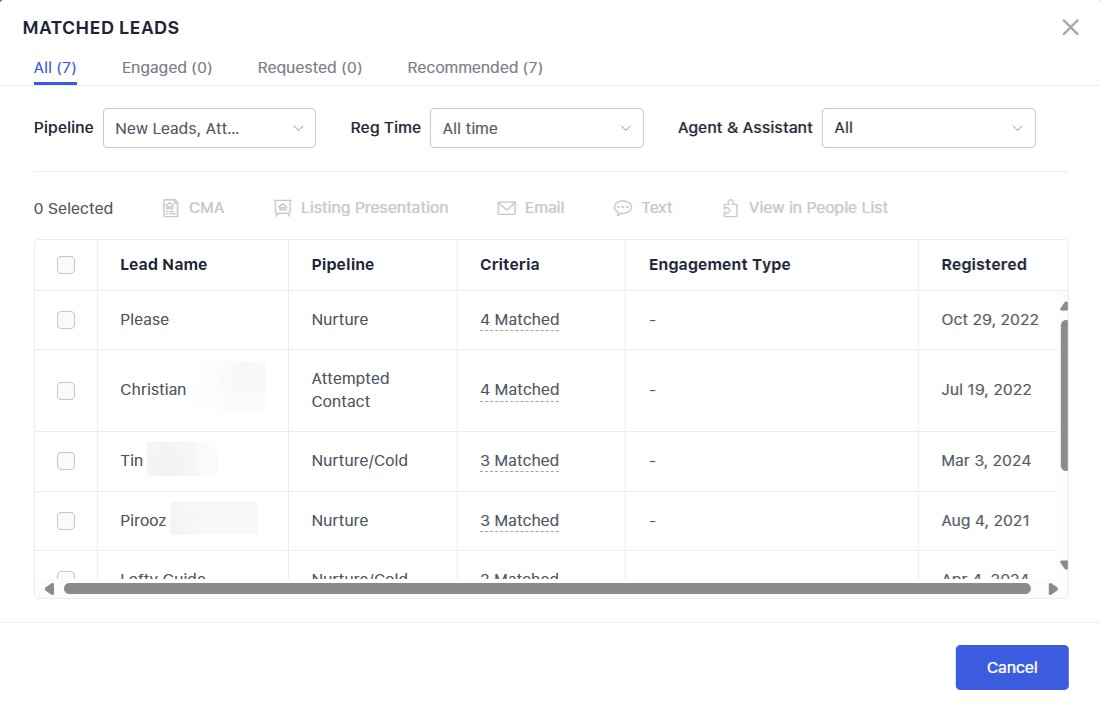
Task: Open the Pipeline dropdown
Action: (x=209, y=128)
